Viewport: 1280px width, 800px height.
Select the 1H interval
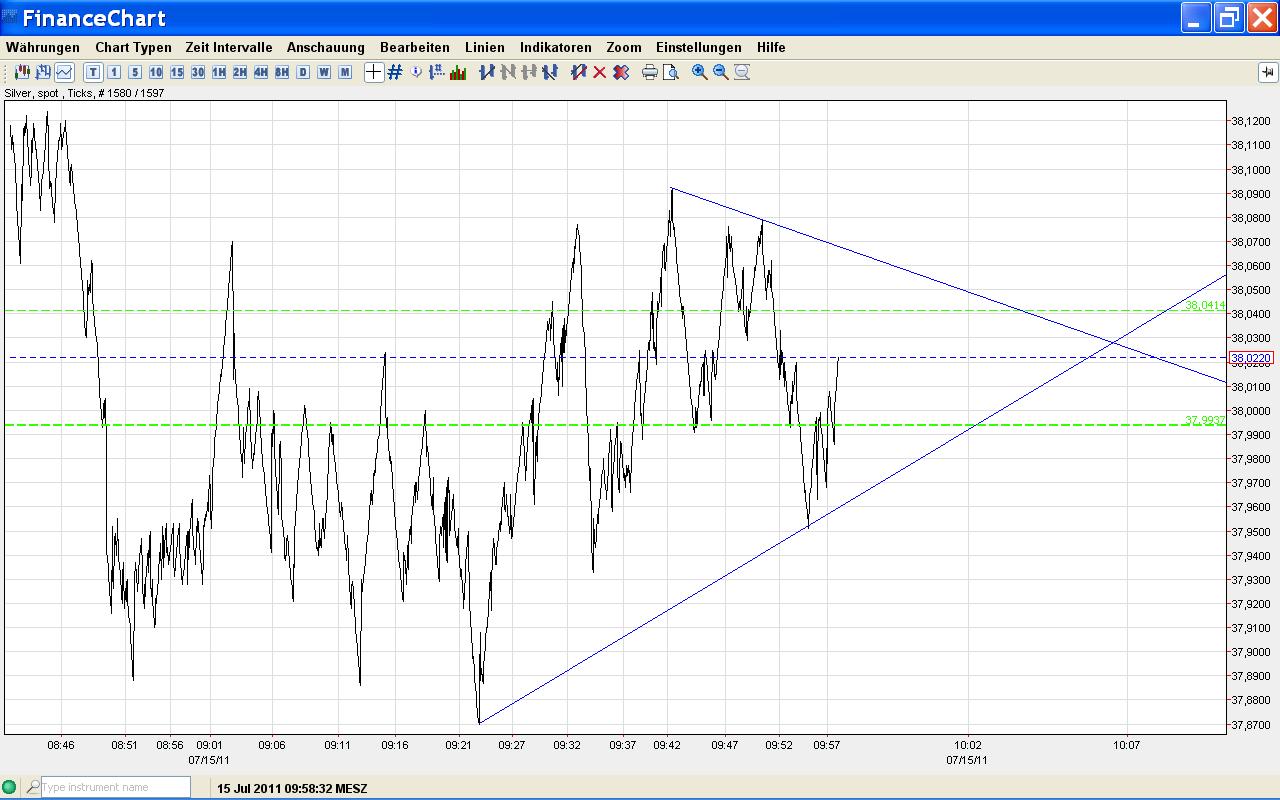point(219,72)
